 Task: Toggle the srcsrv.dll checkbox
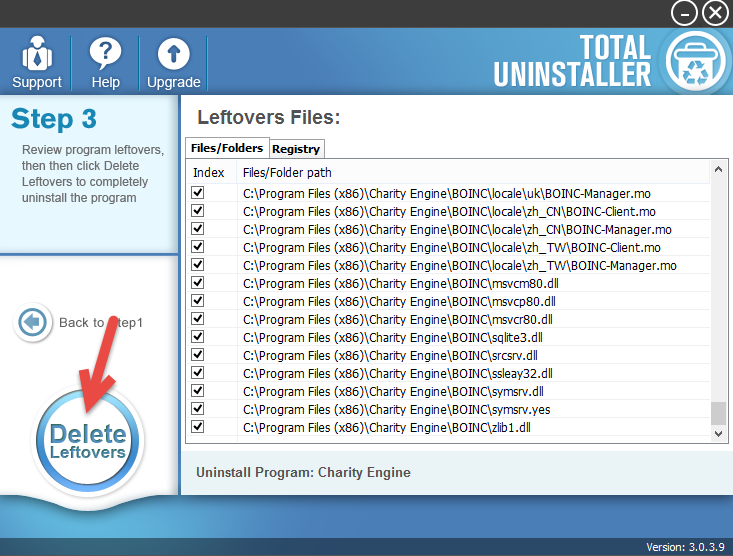tap(198, 355)
